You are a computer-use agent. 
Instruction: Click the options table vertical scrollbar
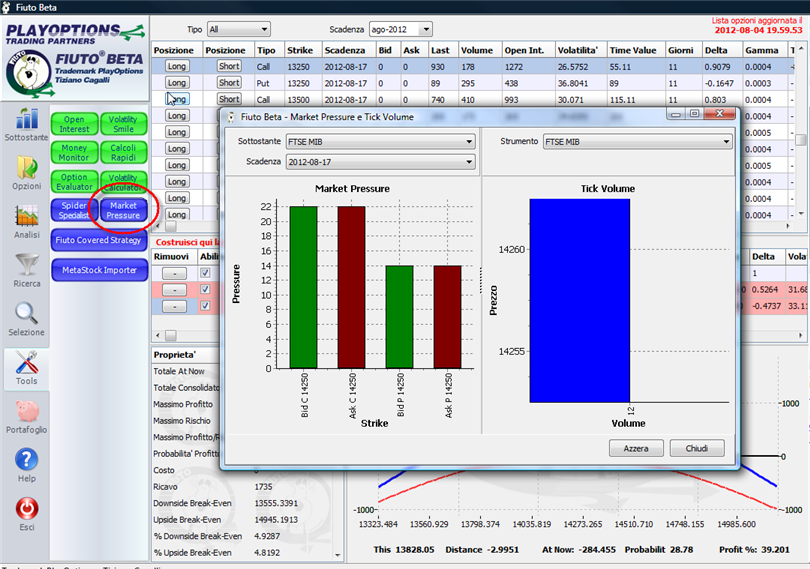801,131
